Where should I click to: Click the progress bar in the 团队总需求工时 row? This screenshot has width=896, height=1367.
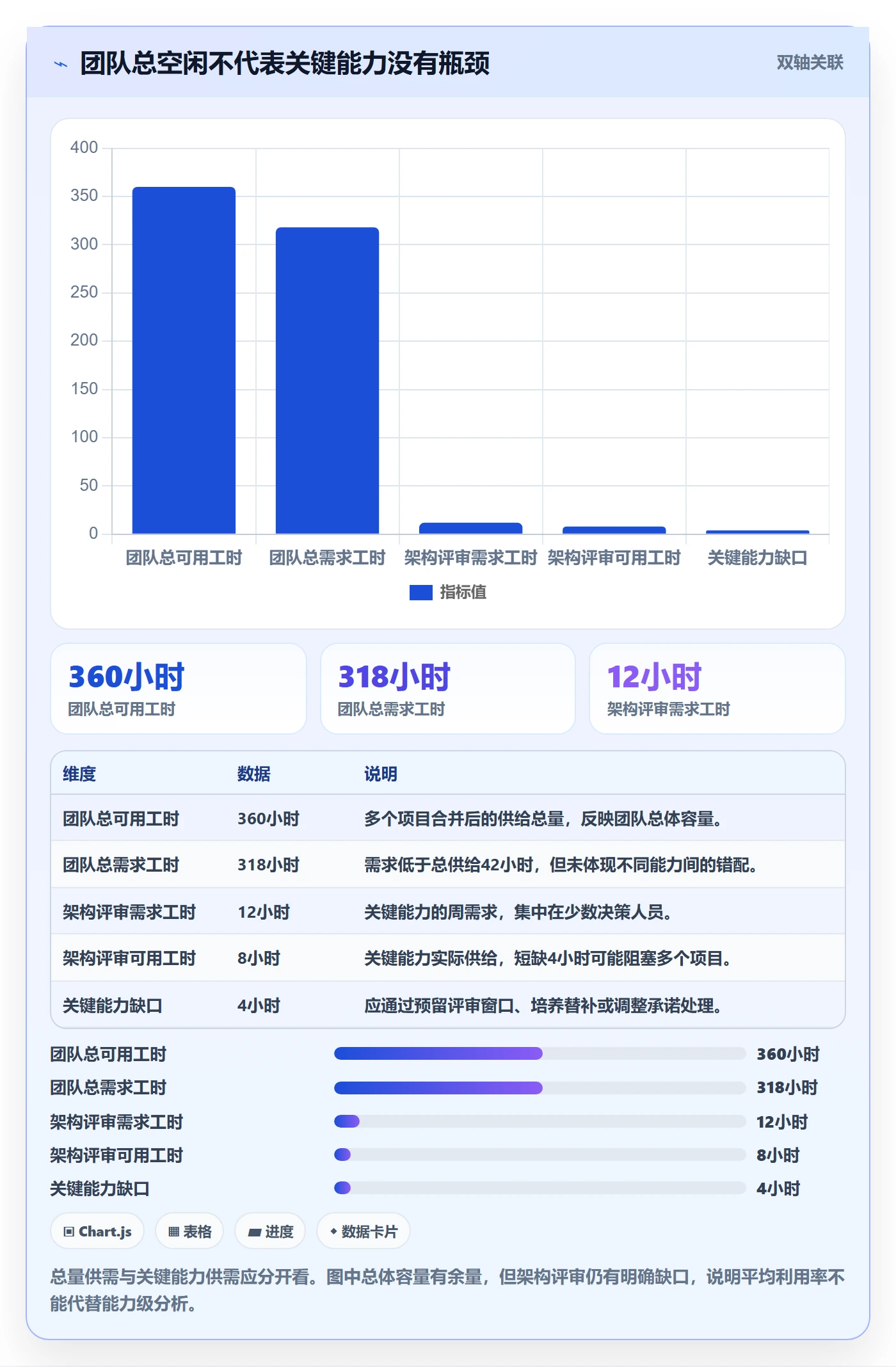coord(540,1087)
